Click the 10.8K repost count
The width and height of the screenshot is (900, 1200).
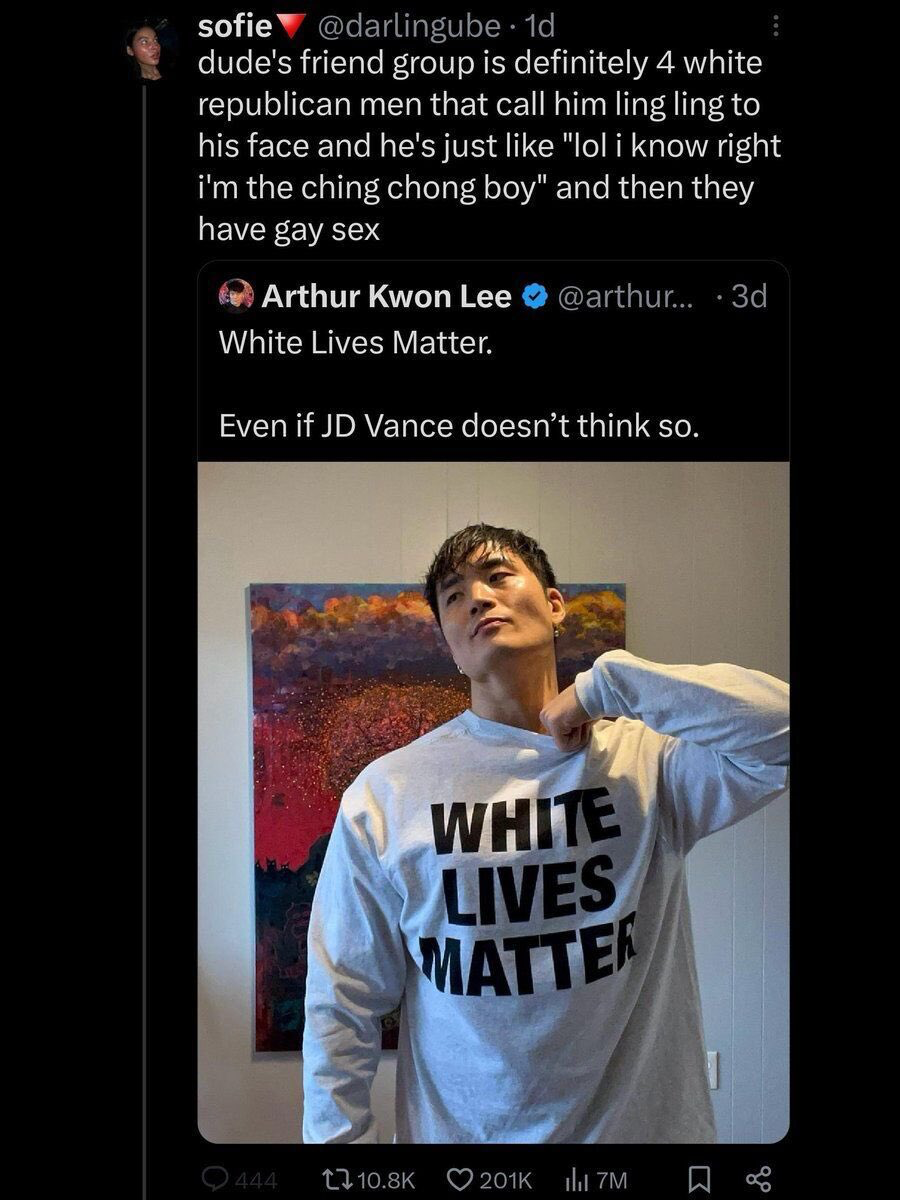[x=386, y=1180]
